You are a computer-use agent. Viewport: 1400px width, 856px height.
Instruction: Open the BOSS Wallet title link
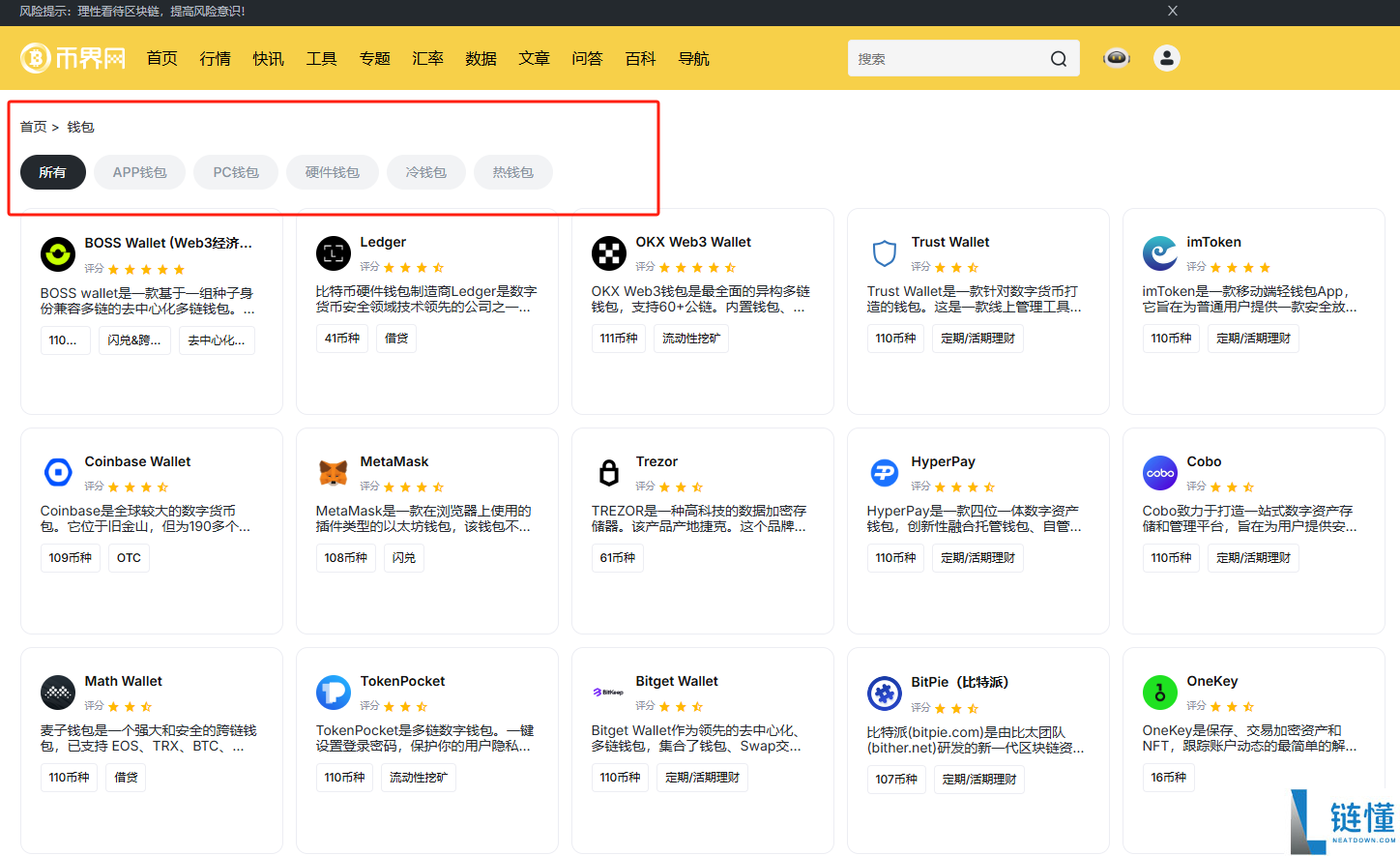168,243
